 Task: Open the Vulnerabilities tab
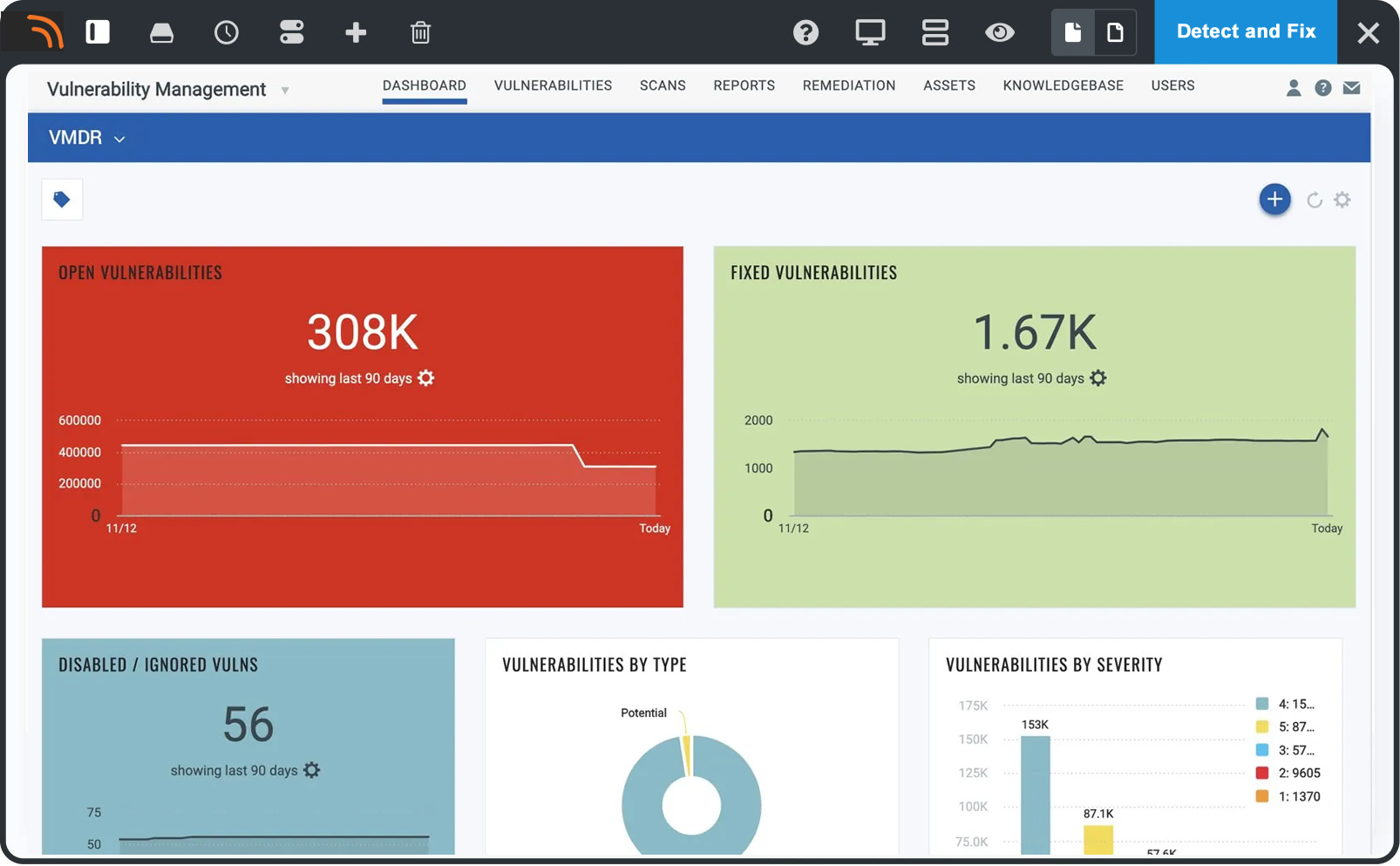tap(553, 85)
